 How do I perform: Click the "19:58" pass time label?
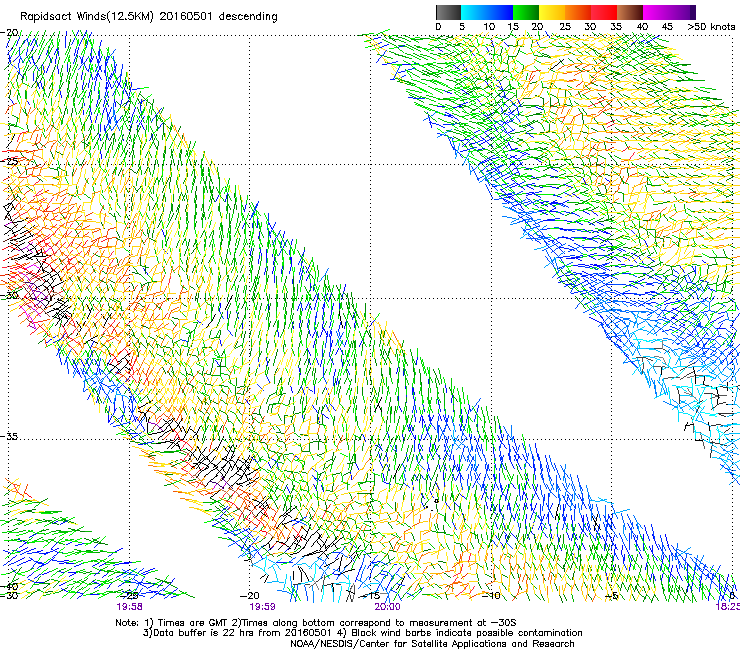129,607
